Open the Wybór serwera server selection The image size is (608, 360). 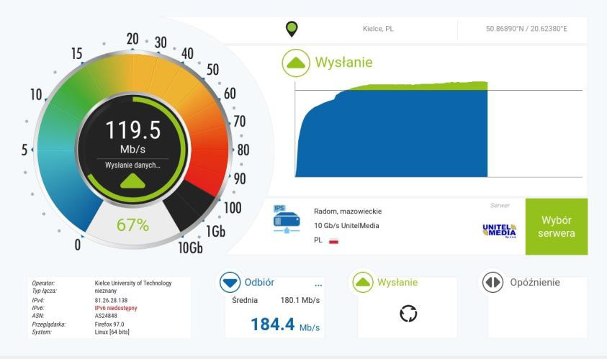(556, 227)
